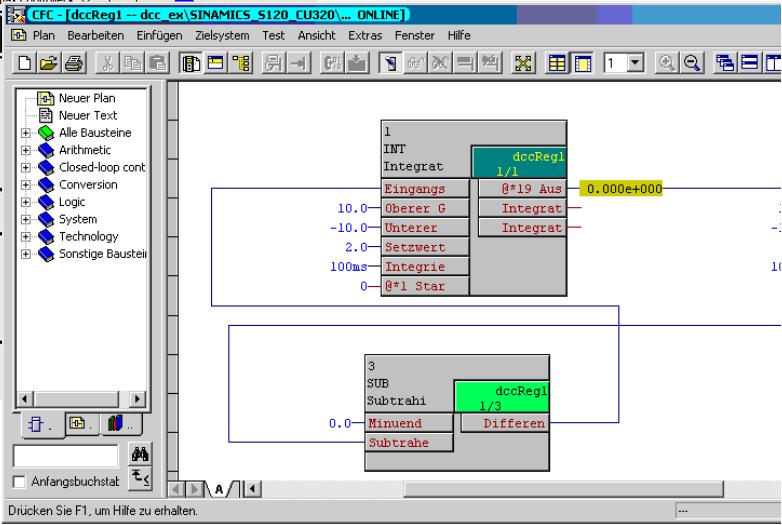Expand the Alle Bausteine node

point(25,133)
